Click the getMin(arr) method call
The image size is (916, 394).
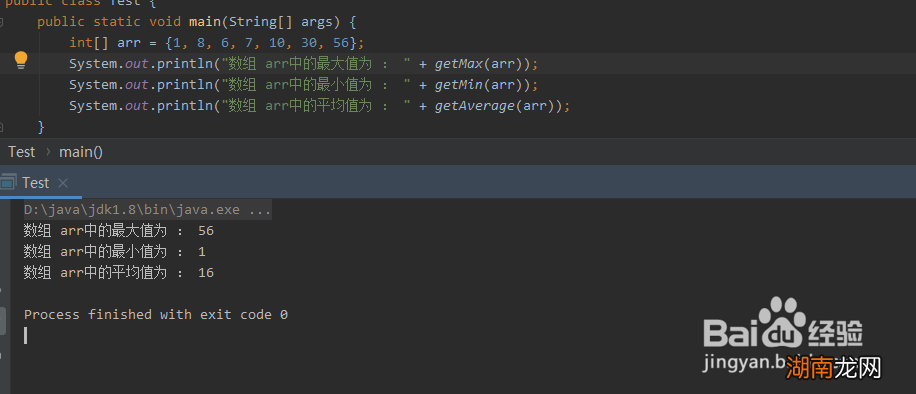pyautogui.click(x=482, y=85)
